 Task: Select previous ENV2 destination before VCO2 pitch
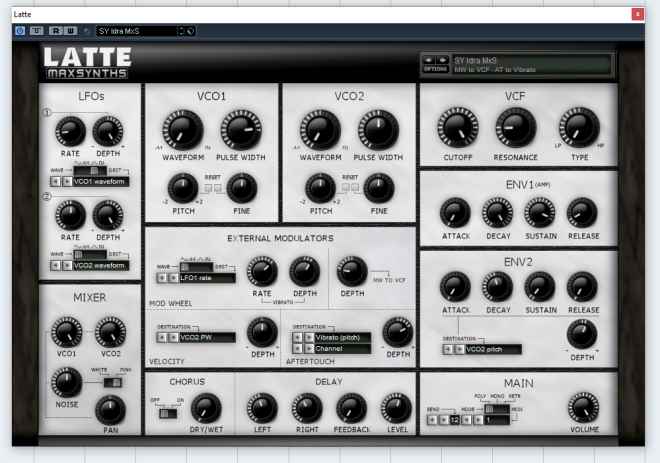[x=448, y=349]
